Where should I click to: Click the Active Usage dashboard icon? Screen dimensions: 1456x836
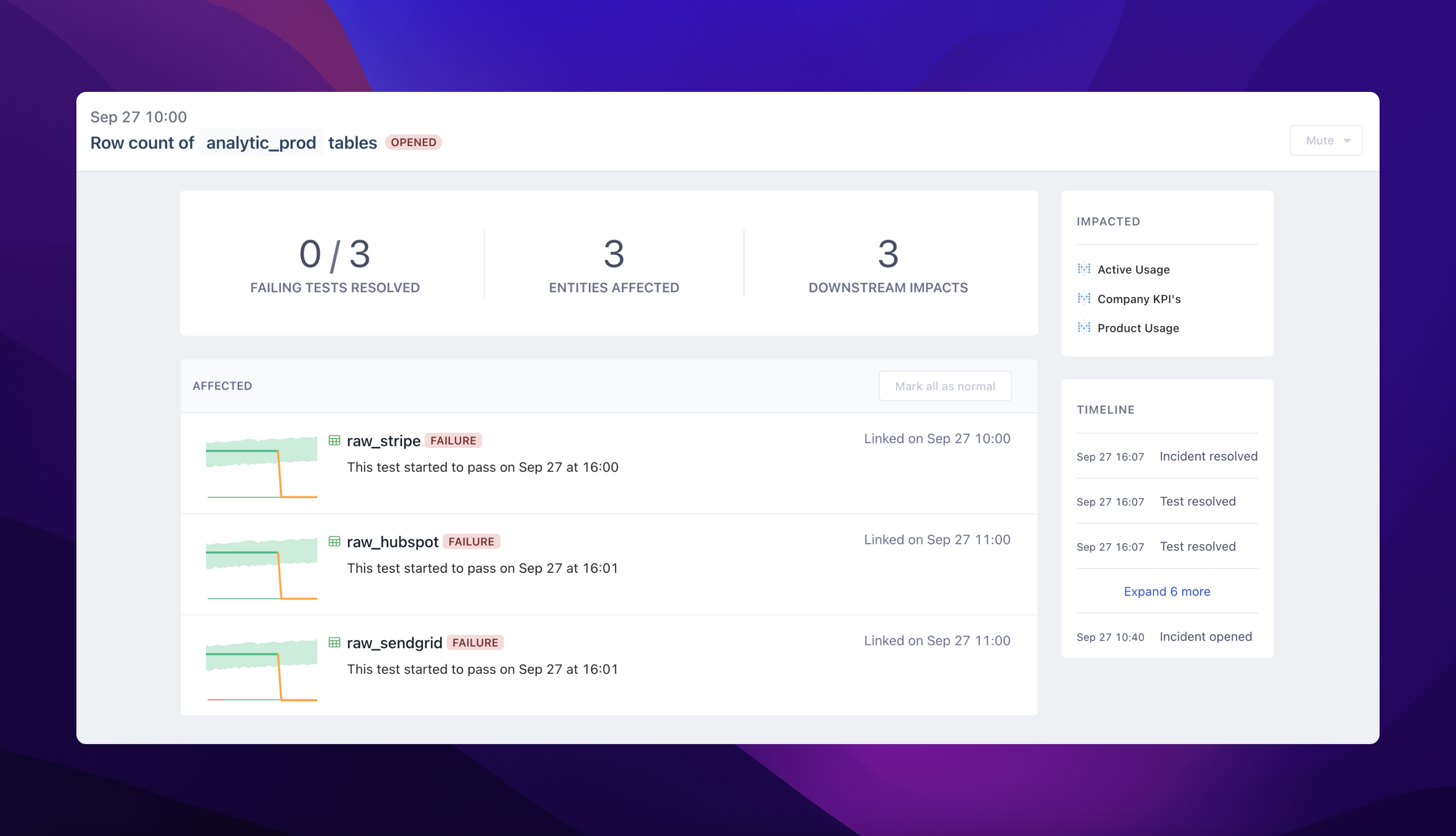[x=1084, y=269]
